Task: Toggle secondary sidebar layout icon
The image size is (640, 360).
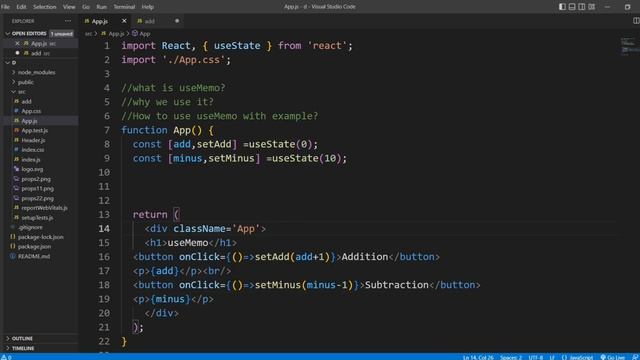Action: pyautogui.click(x=582, y=7)
